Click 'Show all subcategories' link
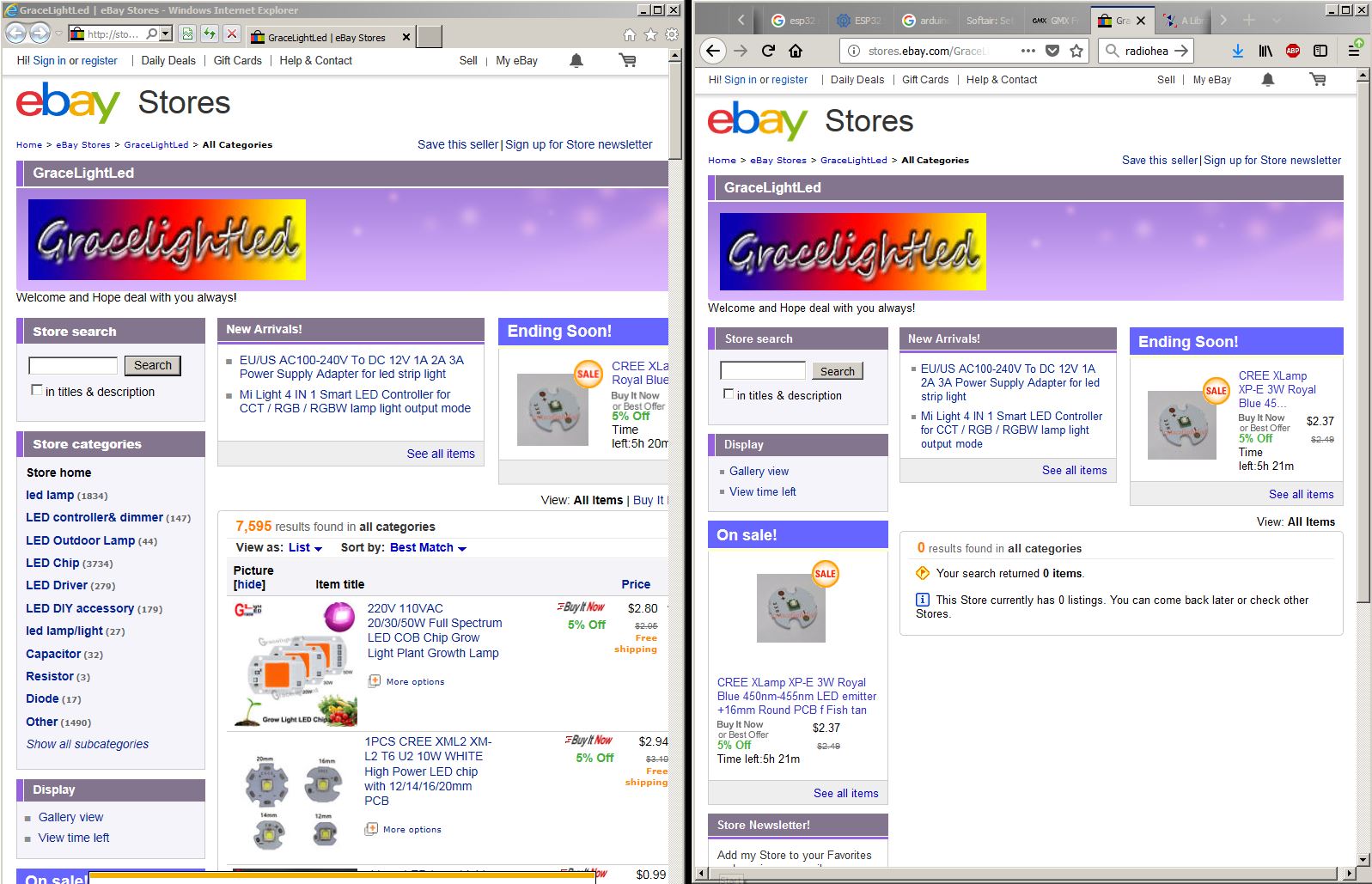This screenshot has height=884, width=1372. point(88,744)
